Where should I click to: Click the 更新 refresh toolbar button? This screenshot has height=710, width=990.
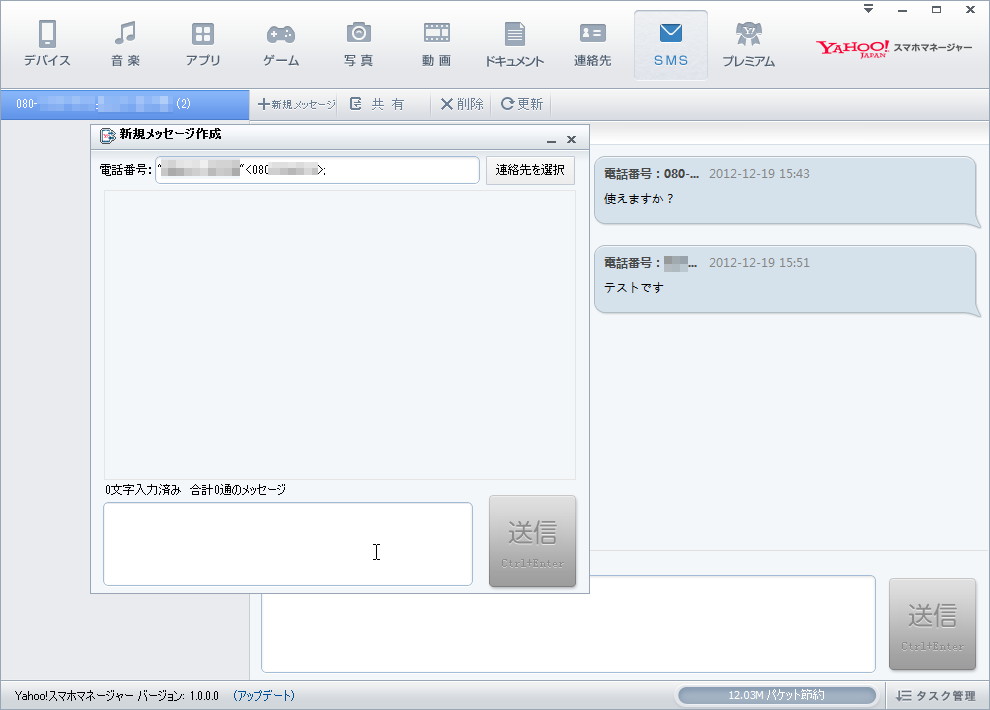522,104
